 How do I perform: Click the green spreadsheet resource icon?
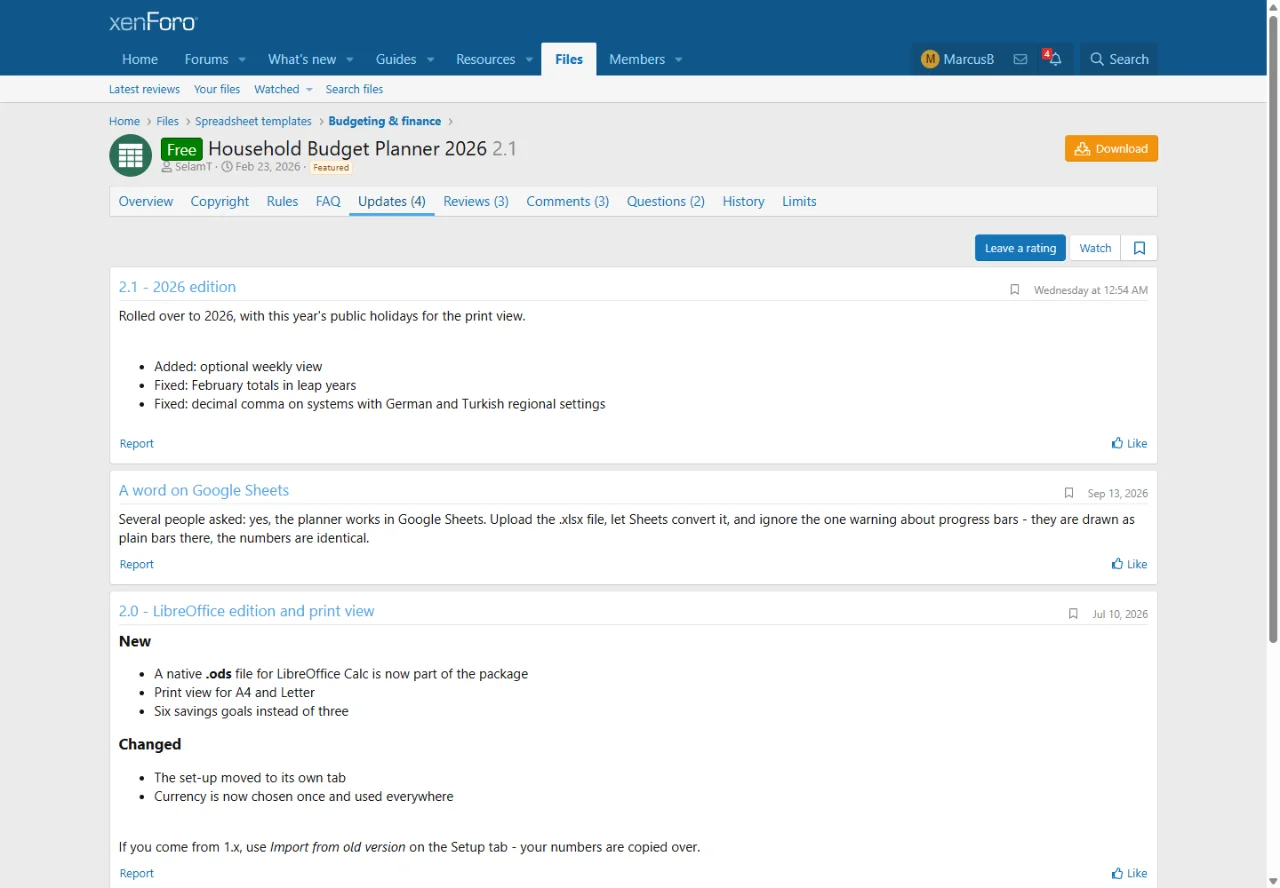tap(130, 155)
